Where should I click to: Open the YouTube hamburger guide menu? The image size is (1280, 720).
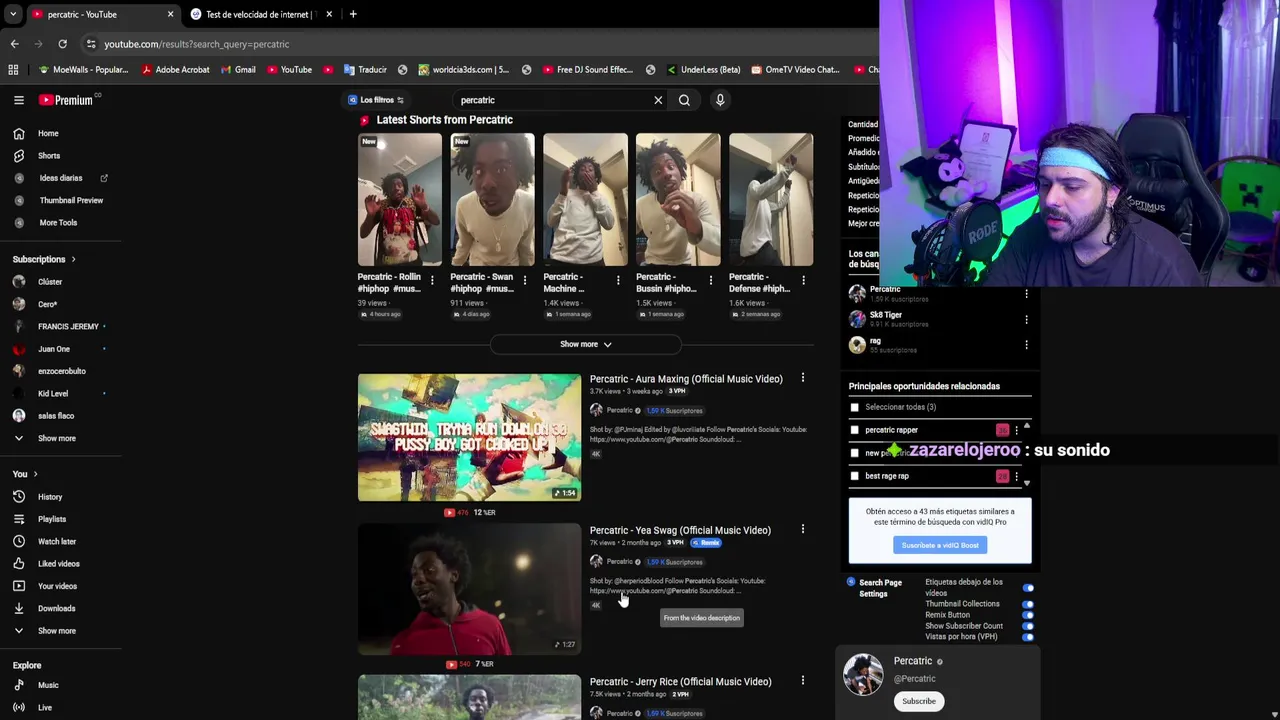click(19, 100)
